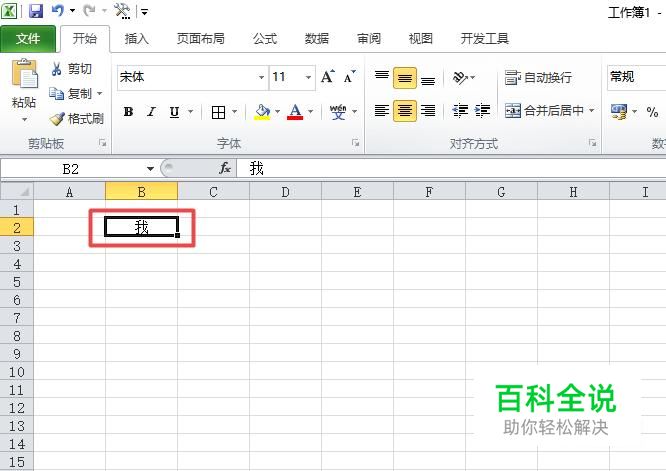
Task: Open the fill color dropdown arrow
Action: pyautogui.click(x=277, y=112)
